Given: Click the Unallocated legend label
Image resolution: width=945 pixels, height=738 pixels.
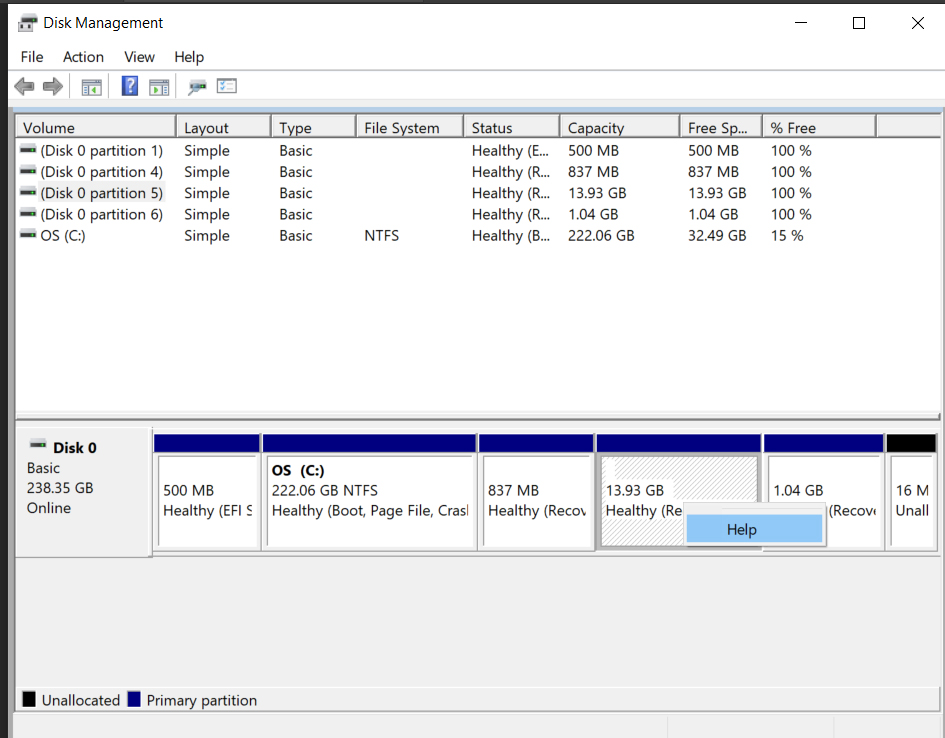Looking at the screenshot, I should (81, 700).
